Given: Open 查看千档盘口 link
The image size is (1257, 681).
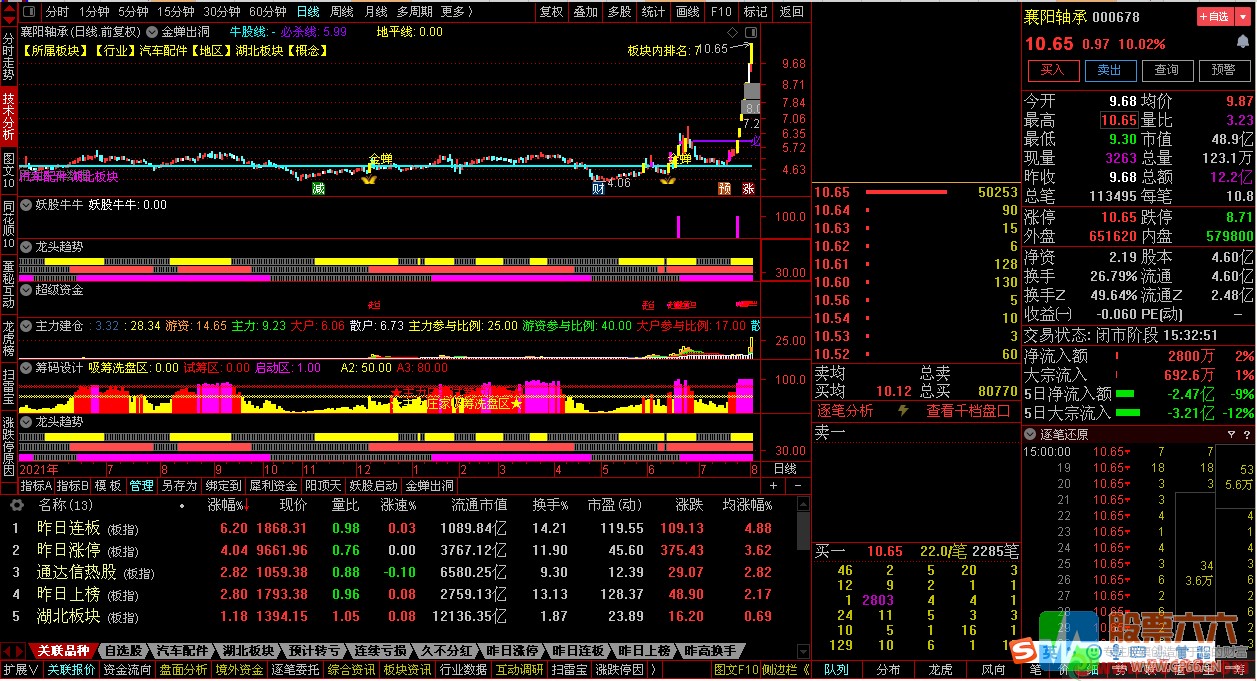Looking at the screenshot, I should click(969, 411).
